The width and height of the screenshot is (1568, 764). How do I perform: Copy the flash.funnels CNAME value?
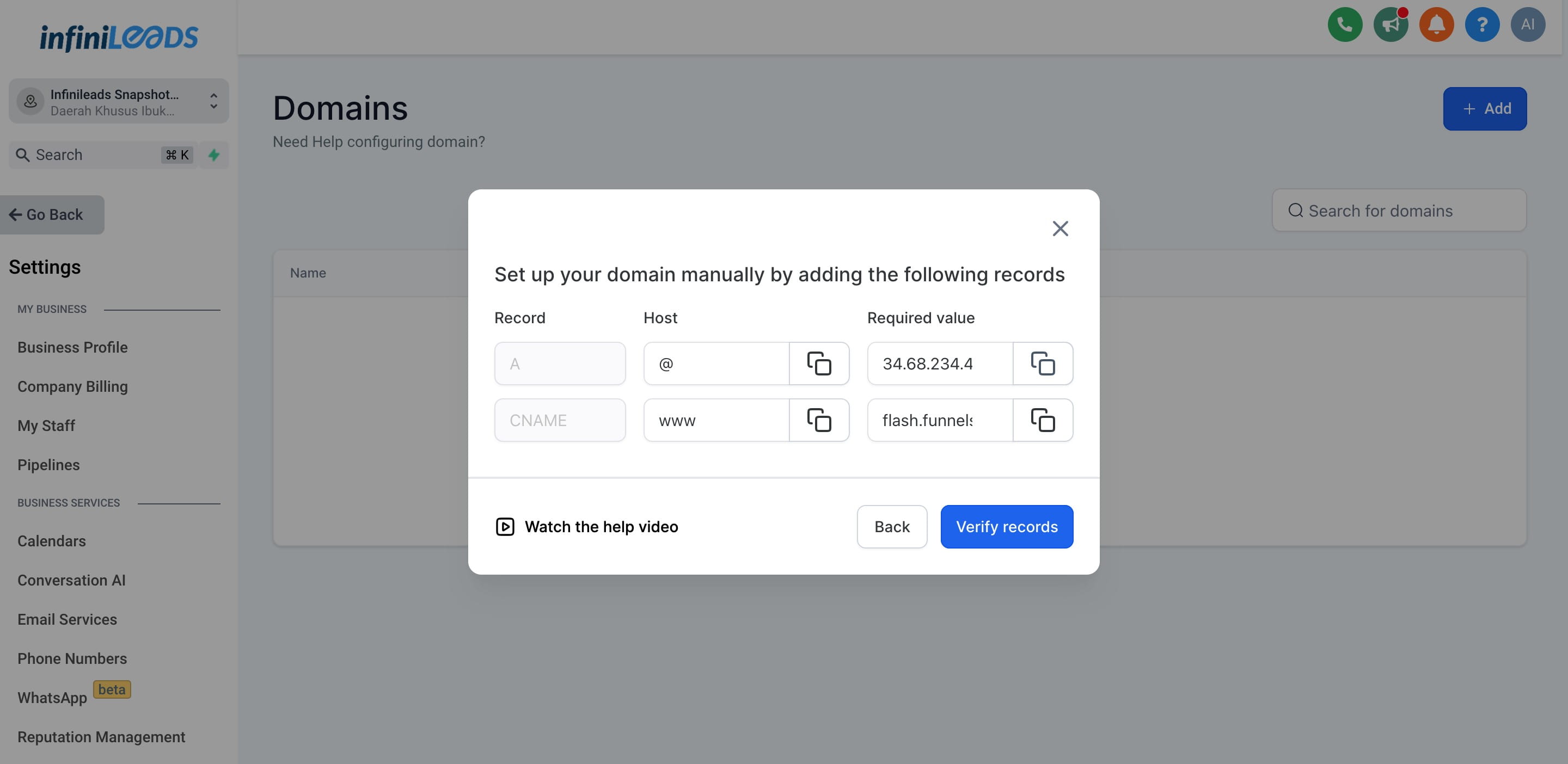1042,420
